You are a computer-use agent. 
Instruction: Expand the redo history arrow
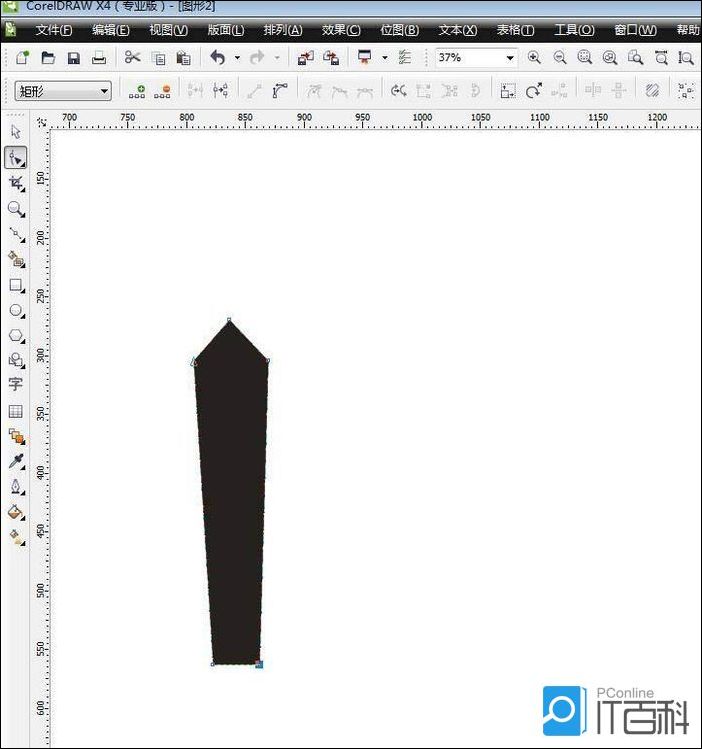(277, 58)
